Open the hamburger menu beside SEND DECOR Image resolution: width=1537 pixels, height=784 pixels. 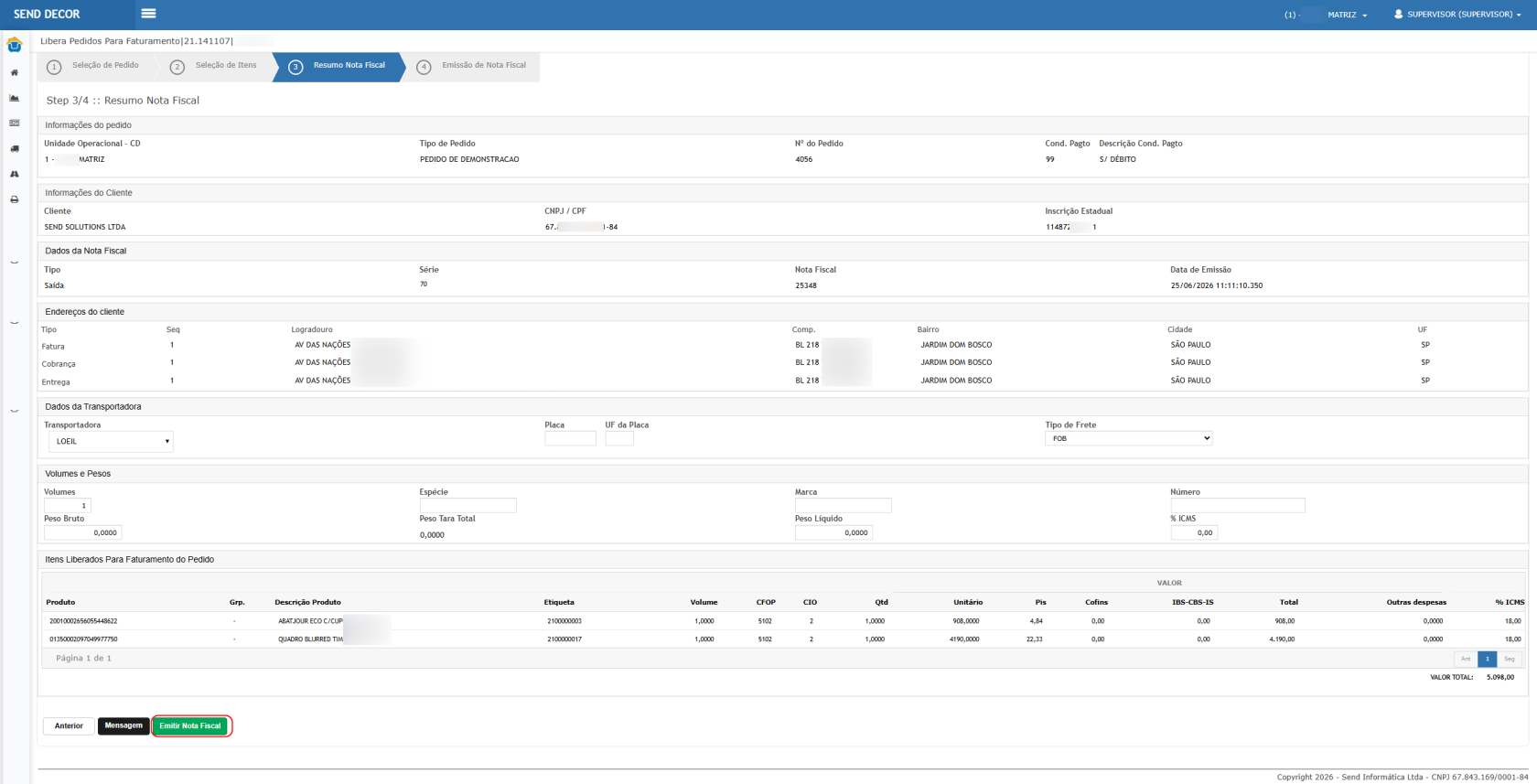(x=148, y=14)
